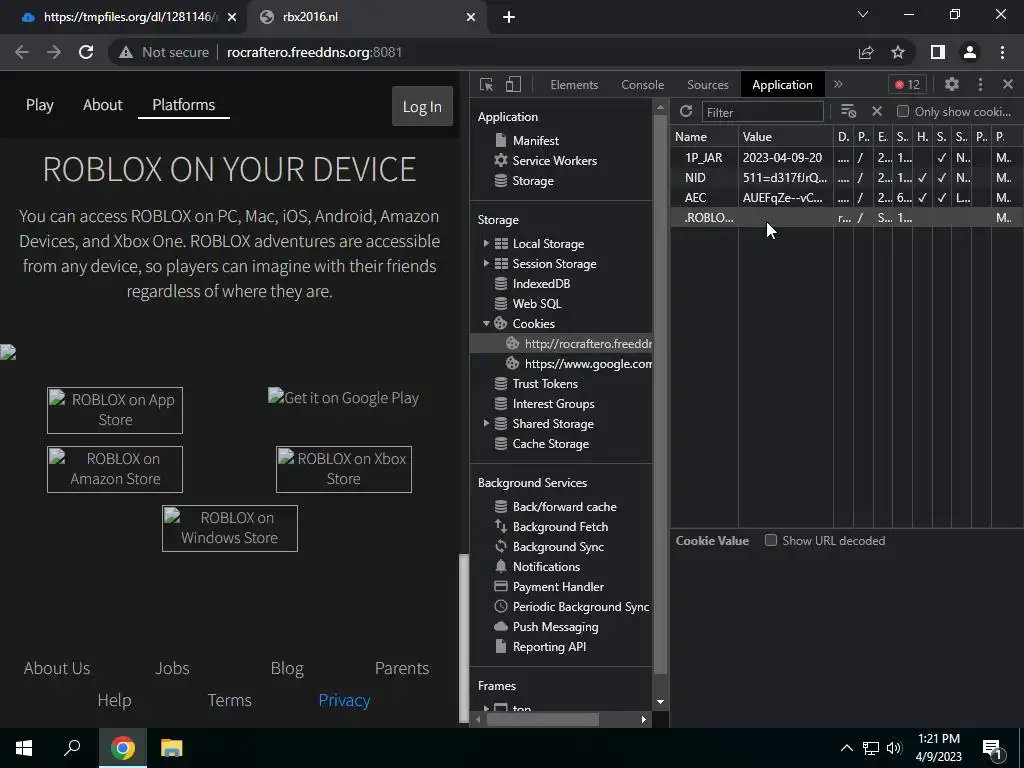Open Chrome three-dot main menu
1024x768 pixels.
point(1002,52)
